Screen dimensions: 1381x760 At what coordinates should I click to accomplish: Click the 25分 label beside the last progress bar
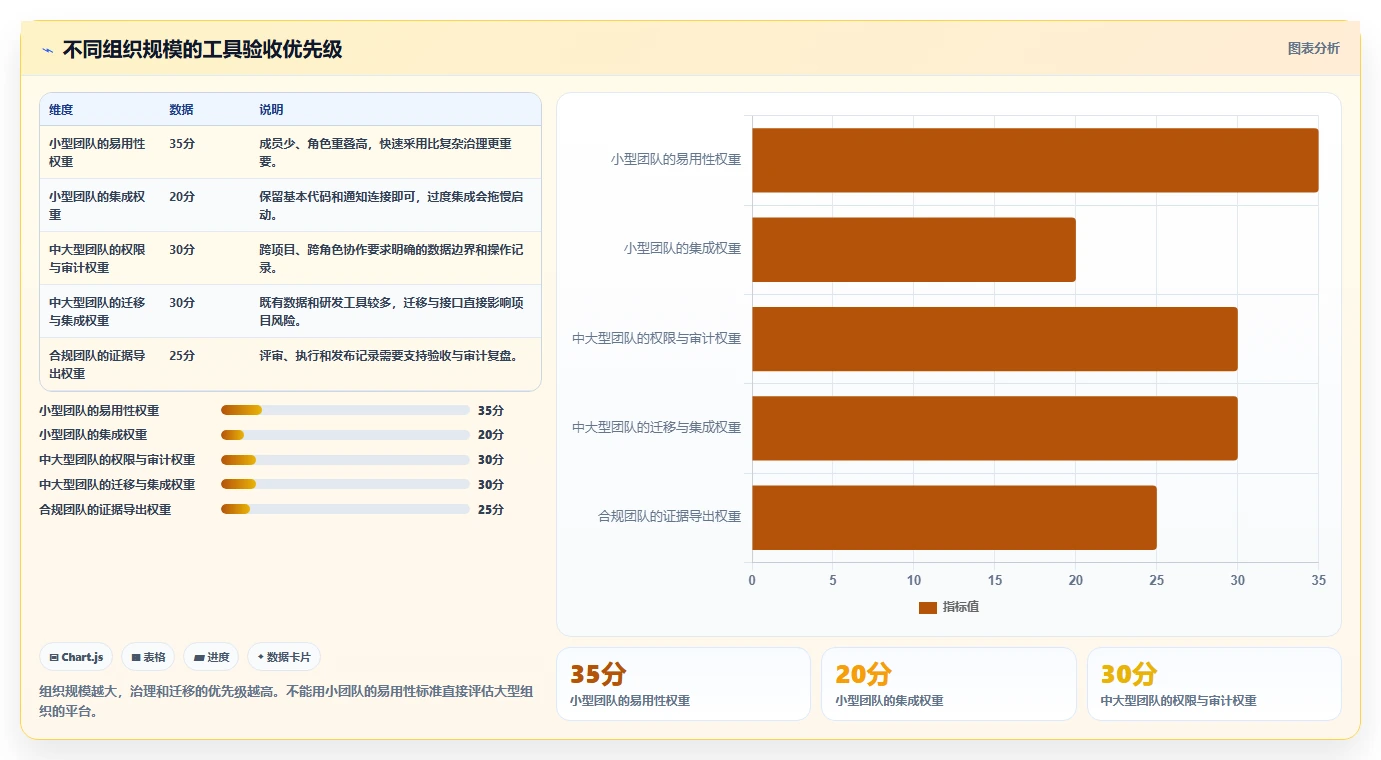pos(491,509)
